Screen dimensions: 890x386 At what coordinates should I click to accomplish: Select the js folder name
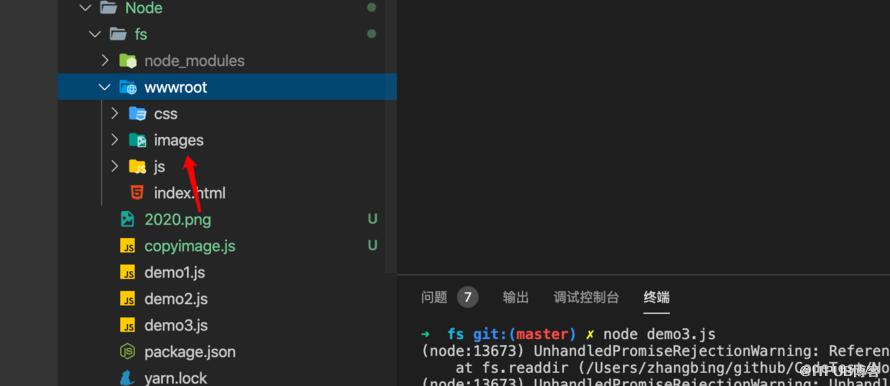pos(159,167)
